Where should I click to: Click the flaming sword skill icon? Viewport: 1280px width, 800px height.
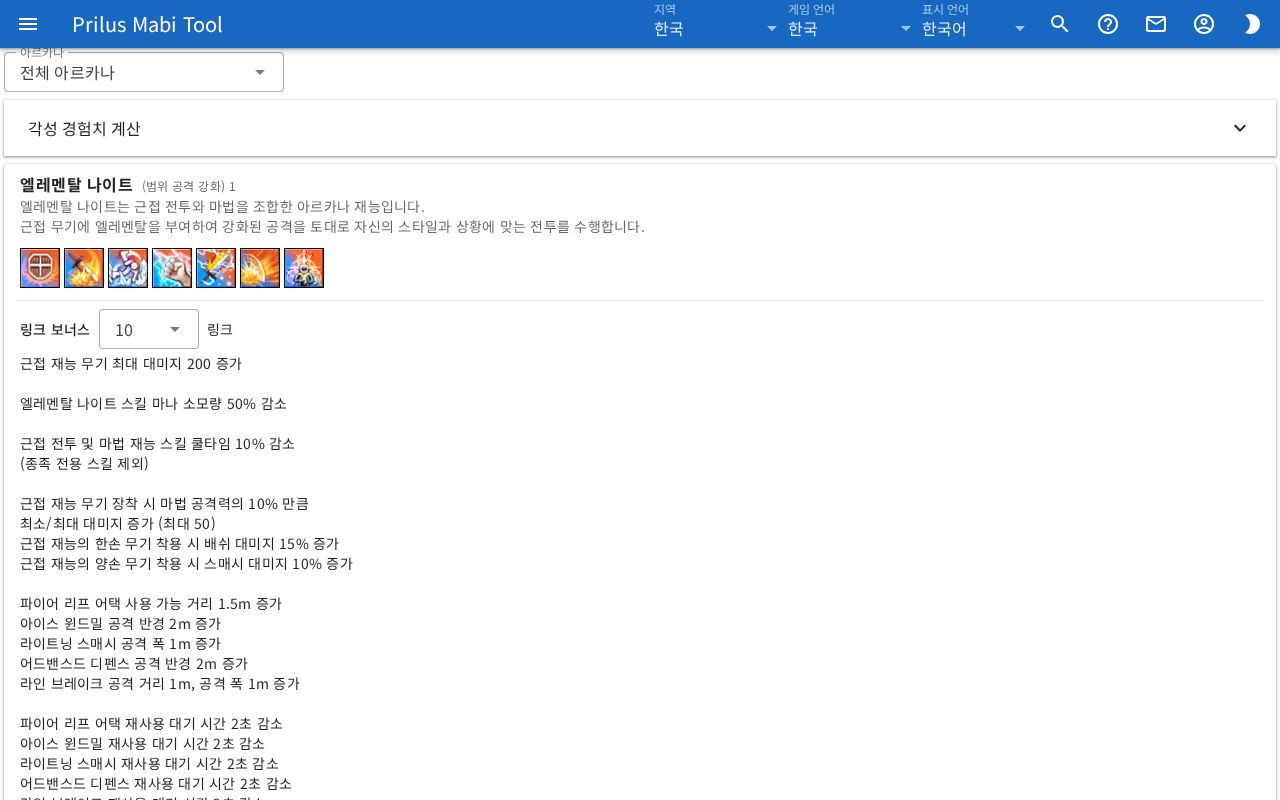tap(84, 268)
